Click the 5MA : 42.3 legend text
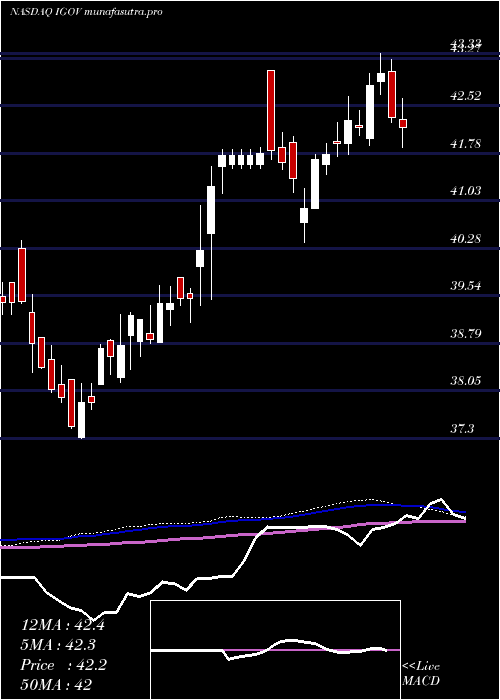This screenshot has width=500, height=700. [58, 645]
